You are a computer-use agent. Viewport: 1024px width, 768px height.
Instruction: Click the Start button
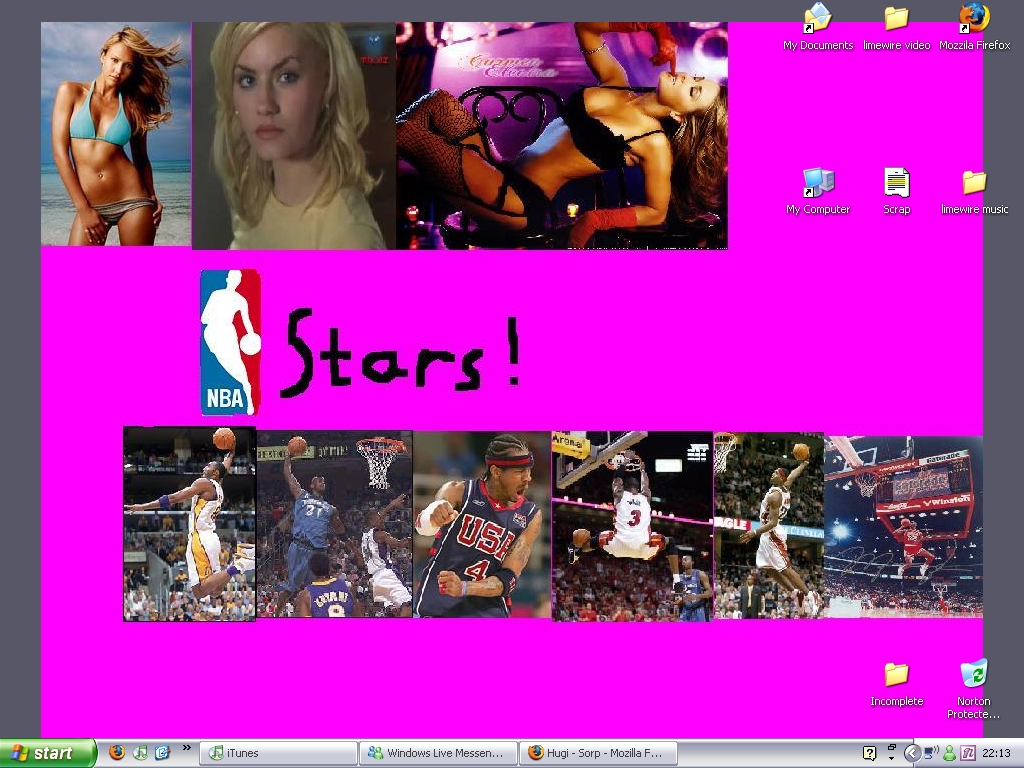tap(48, 753)
